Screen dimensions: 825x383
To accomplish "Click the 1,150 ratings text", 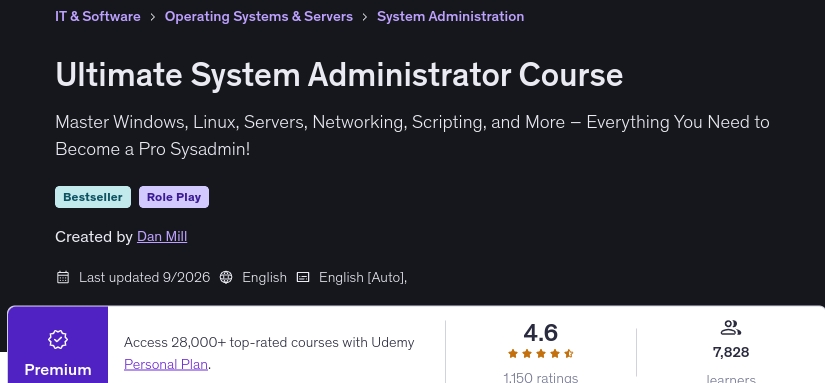I will click(x=540, y=377).
